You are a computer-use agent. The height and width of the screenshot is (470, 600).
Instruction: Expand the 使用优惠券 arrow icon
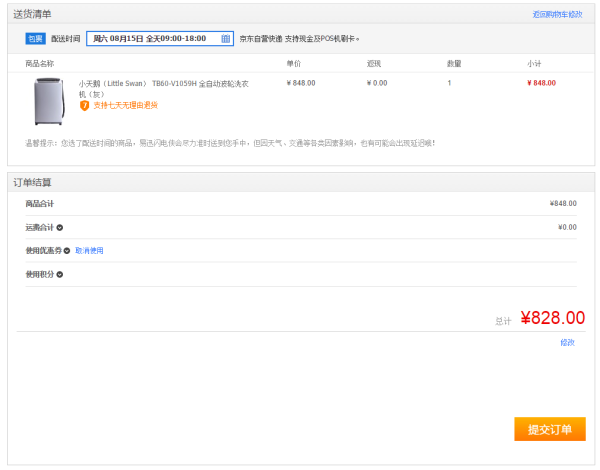(67, 251)
